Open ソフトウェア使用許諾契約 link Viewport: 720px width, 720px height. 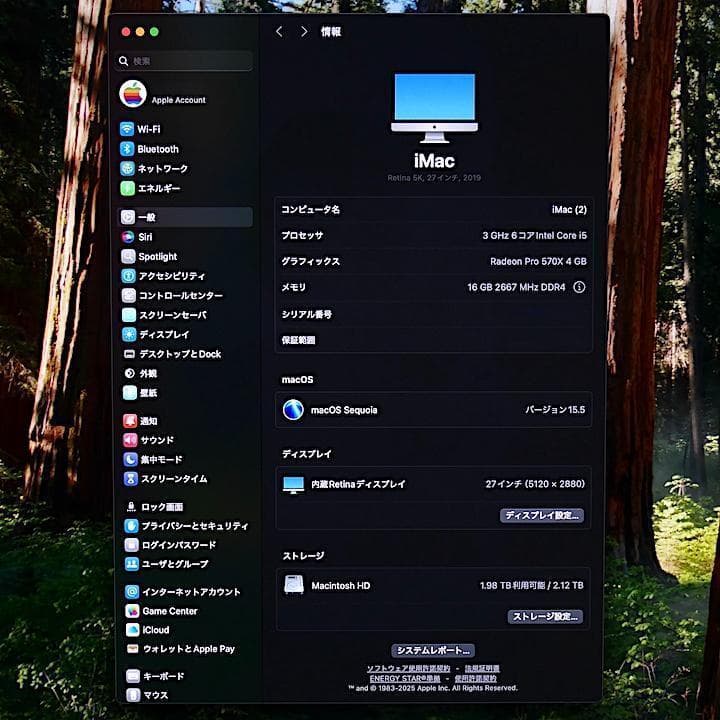pyautogui.click(x=409, y=669)
